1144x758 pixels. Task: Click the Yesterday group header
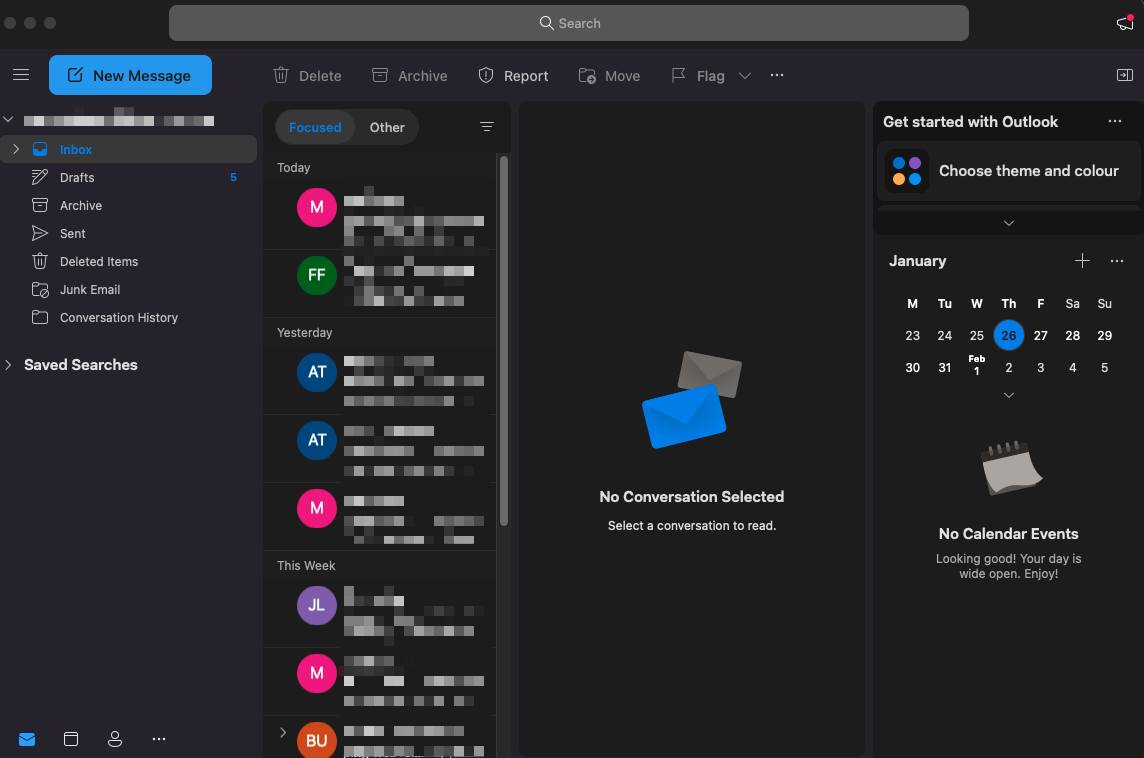pos(304,333)
